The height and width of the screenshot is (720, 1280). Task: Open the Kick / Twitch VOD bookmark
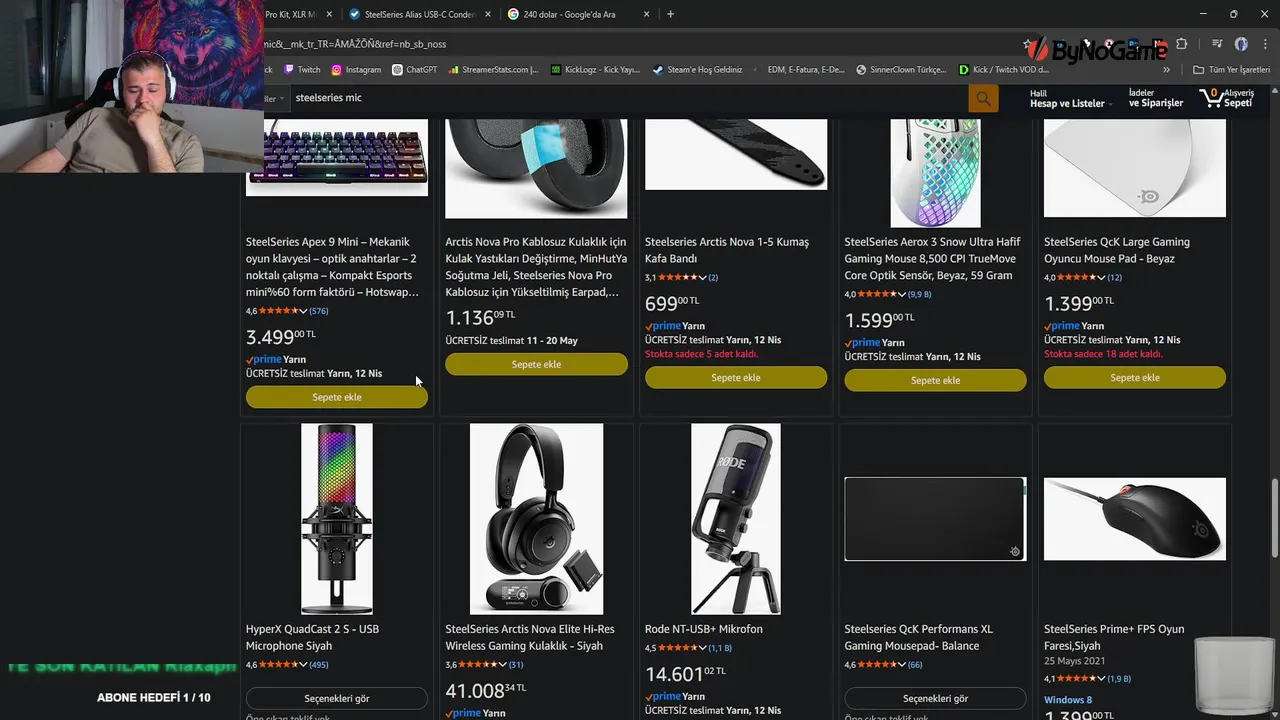tap(1003, 70)
